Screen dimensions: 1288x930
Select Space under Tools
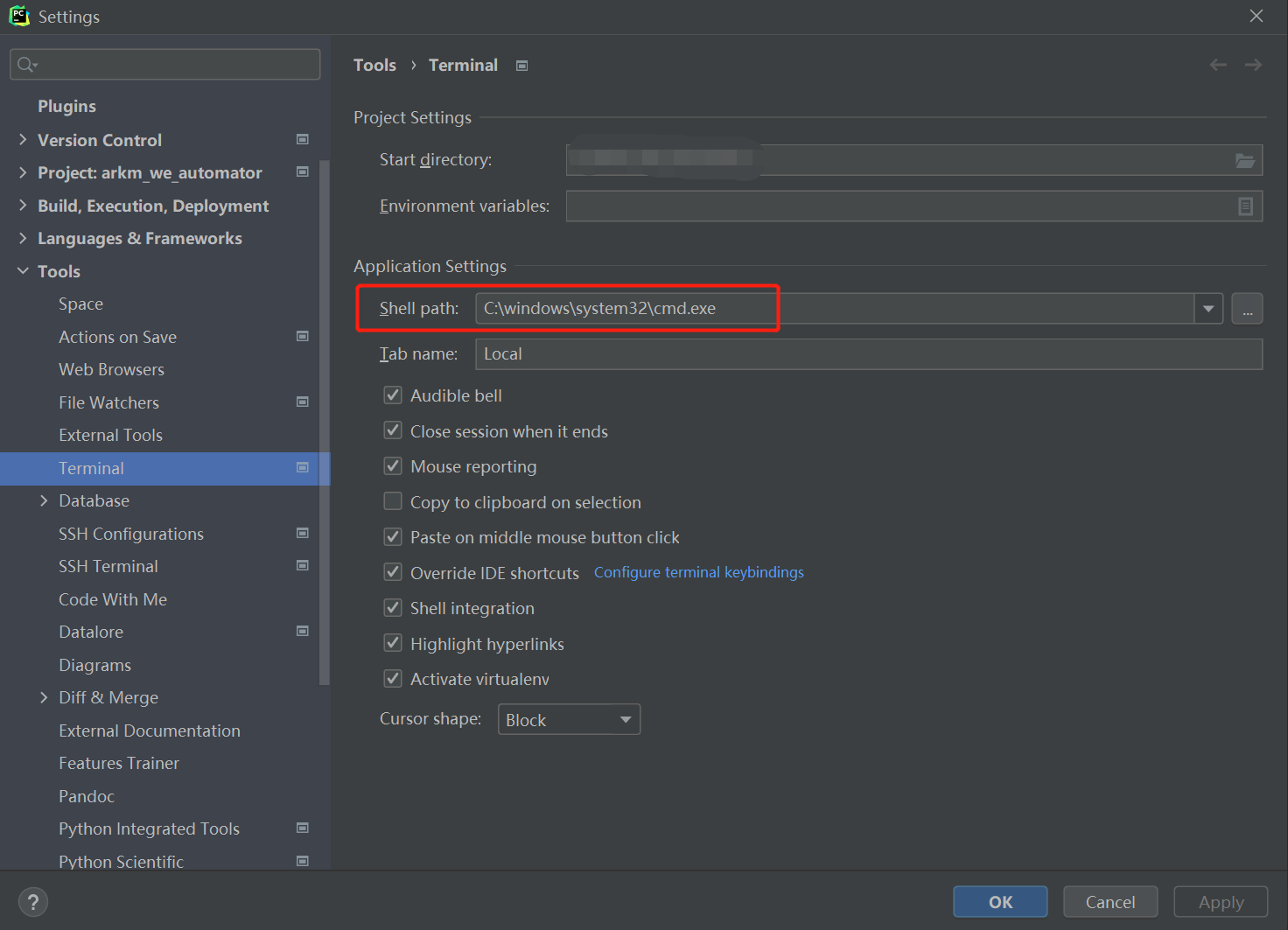pos(80,304)
